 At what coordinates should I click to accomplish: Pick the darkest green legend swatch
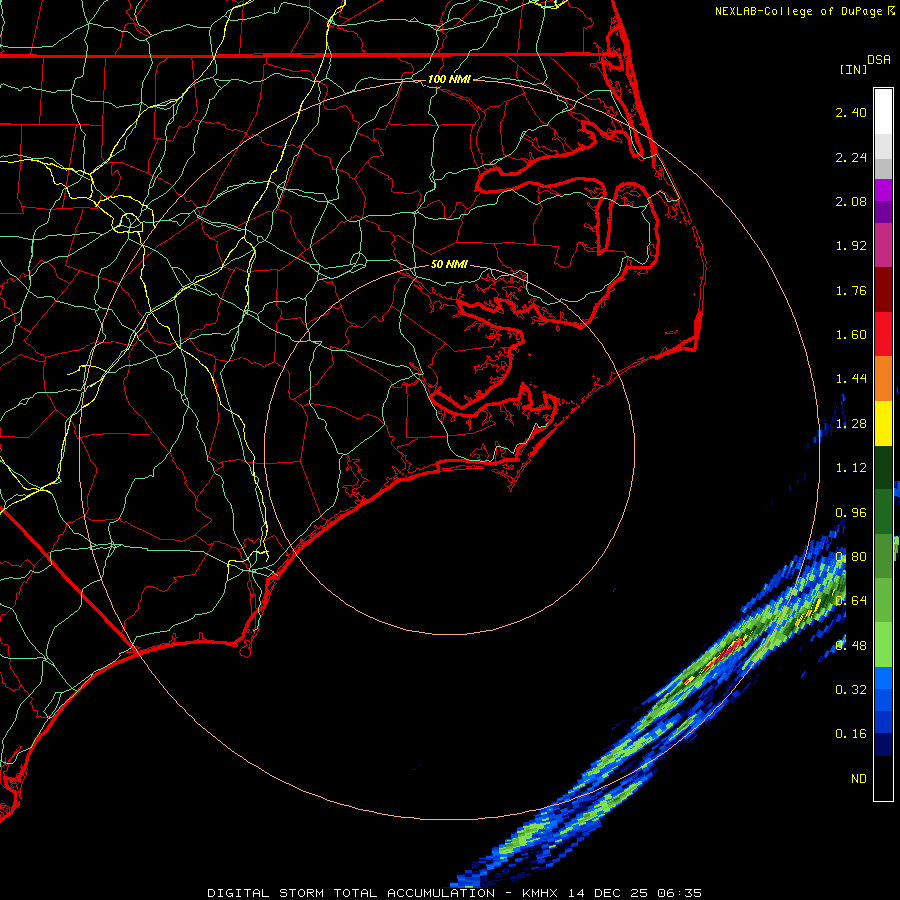pos(883,467)
